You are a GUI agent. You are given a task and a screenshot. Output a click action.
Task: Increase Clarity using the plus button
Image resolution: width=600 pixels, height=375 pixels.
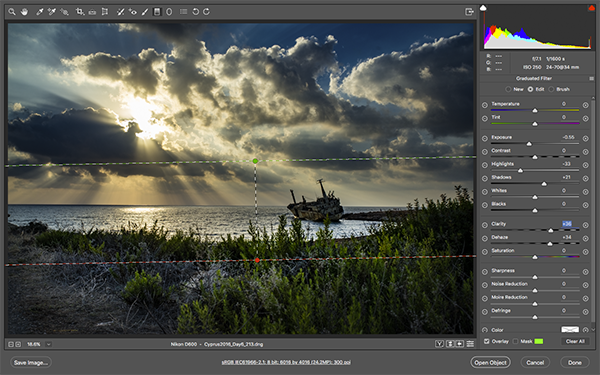coord(585,225)
